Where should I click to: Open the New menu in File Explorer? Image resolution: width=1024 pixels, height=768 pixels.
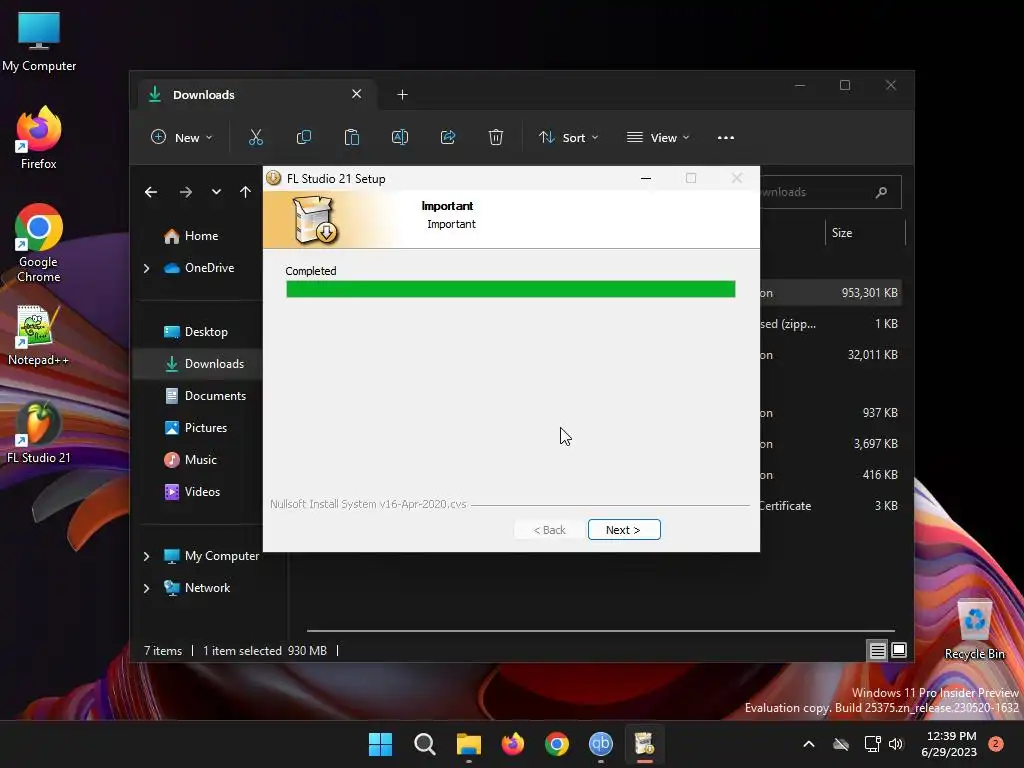click(x=182, y=137)
